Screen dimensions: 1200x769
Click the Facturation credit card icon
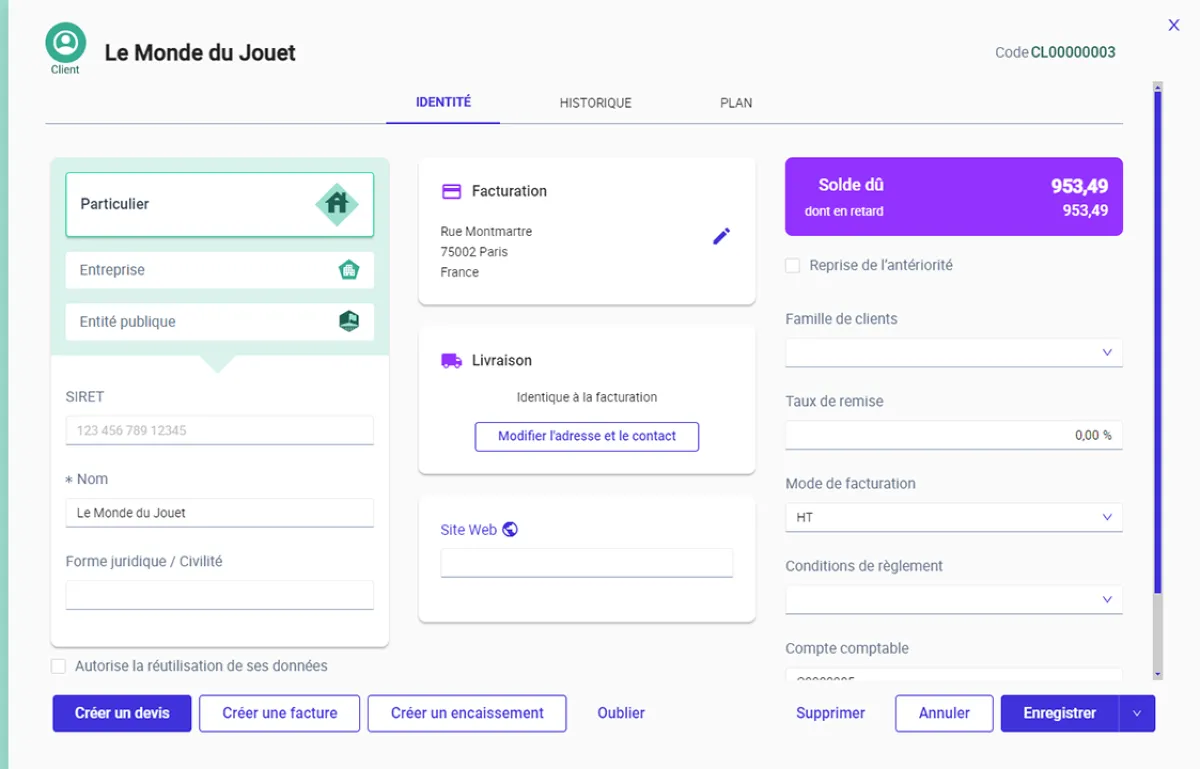pyautogui.click(x=451, y=191)
